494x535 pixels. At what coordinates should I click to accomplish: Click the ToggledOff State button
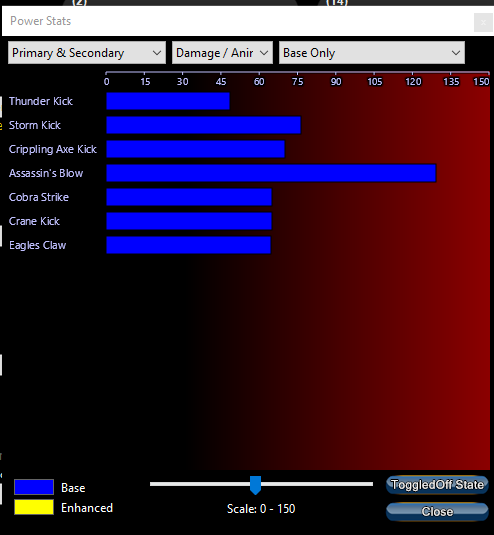[x=437, y=485]
